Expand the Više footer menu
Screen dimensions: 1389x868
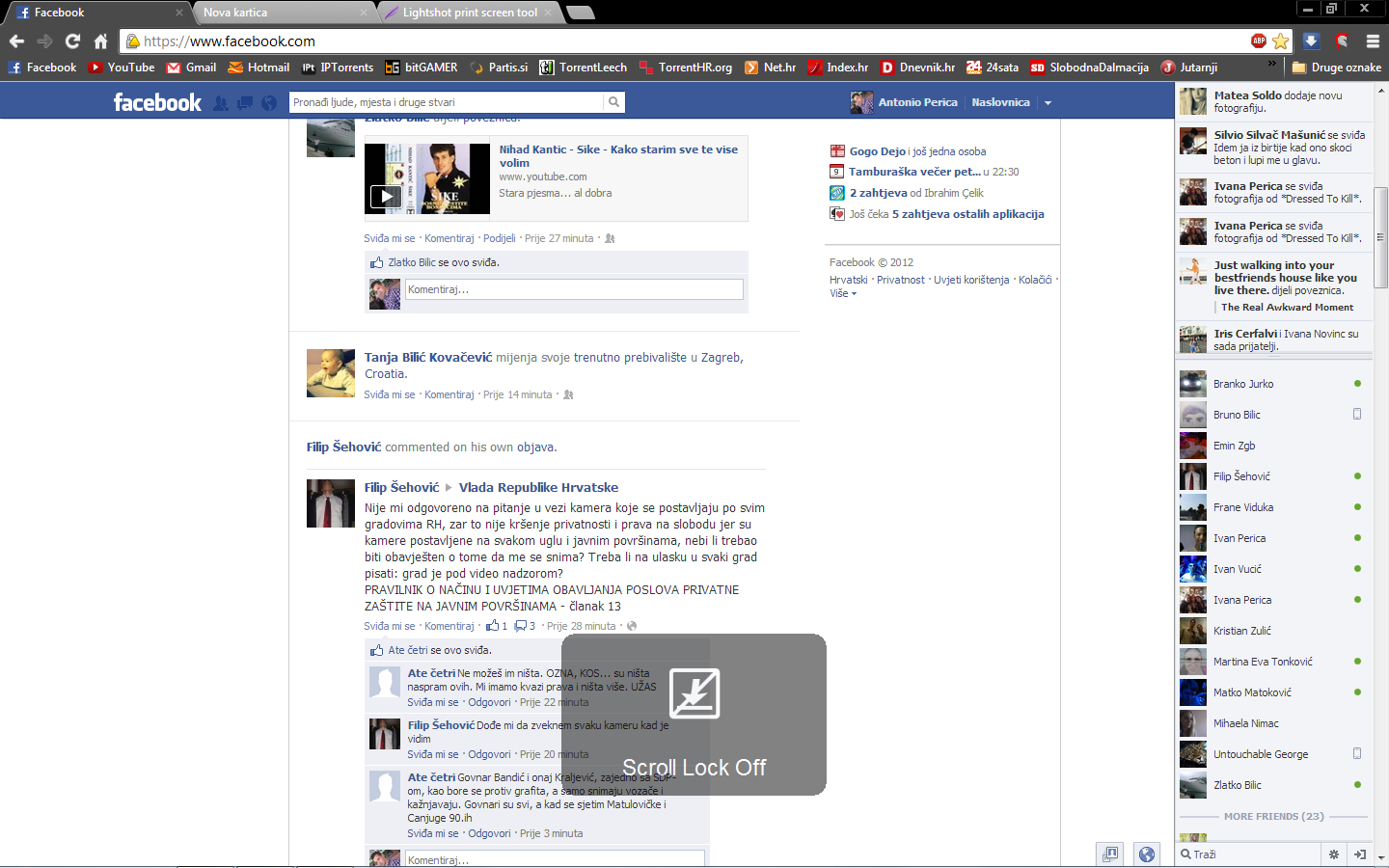pyautogui.click(x=843, y=293)
